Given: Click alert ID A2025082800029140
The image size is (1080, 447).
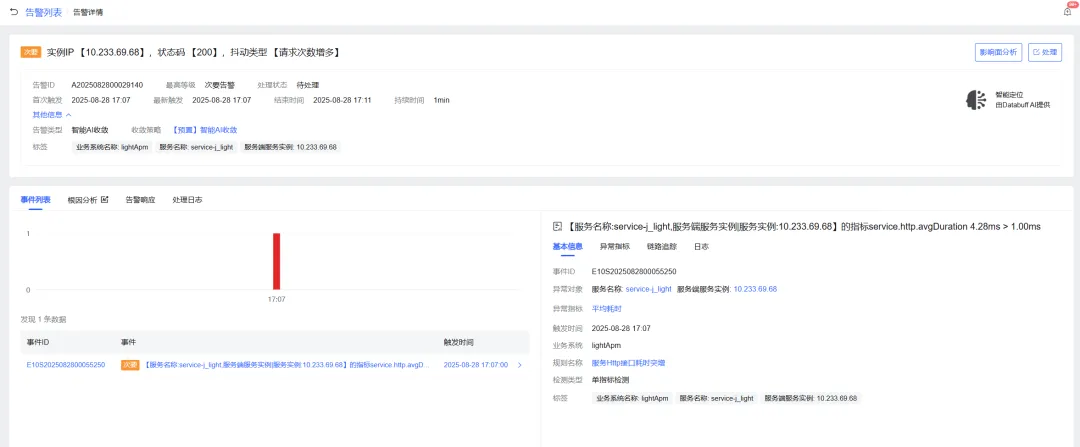Looking at the screenshot, I should [107, 85].
